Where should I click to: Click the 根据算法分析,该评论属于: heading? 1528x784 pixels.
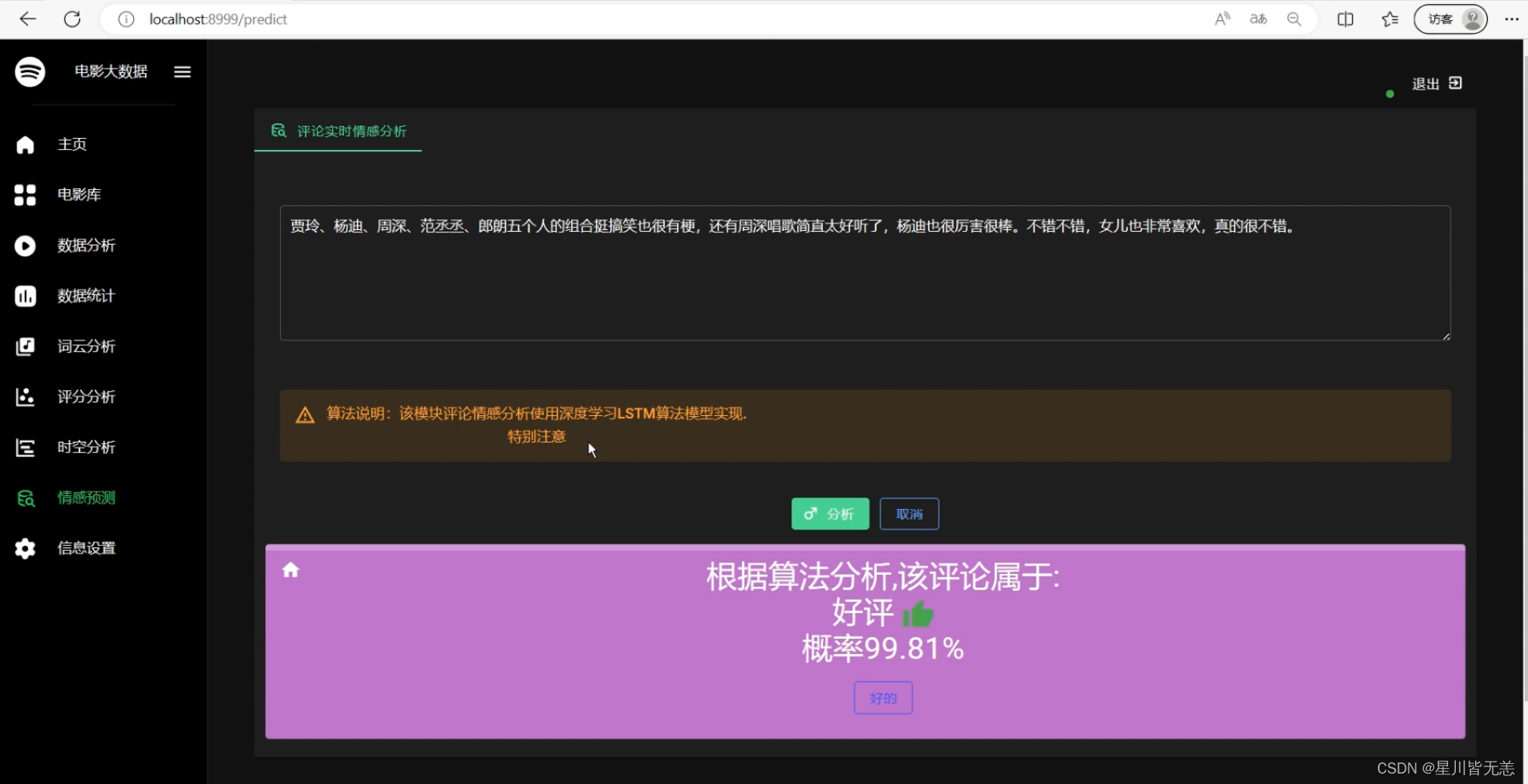point(882,576)
